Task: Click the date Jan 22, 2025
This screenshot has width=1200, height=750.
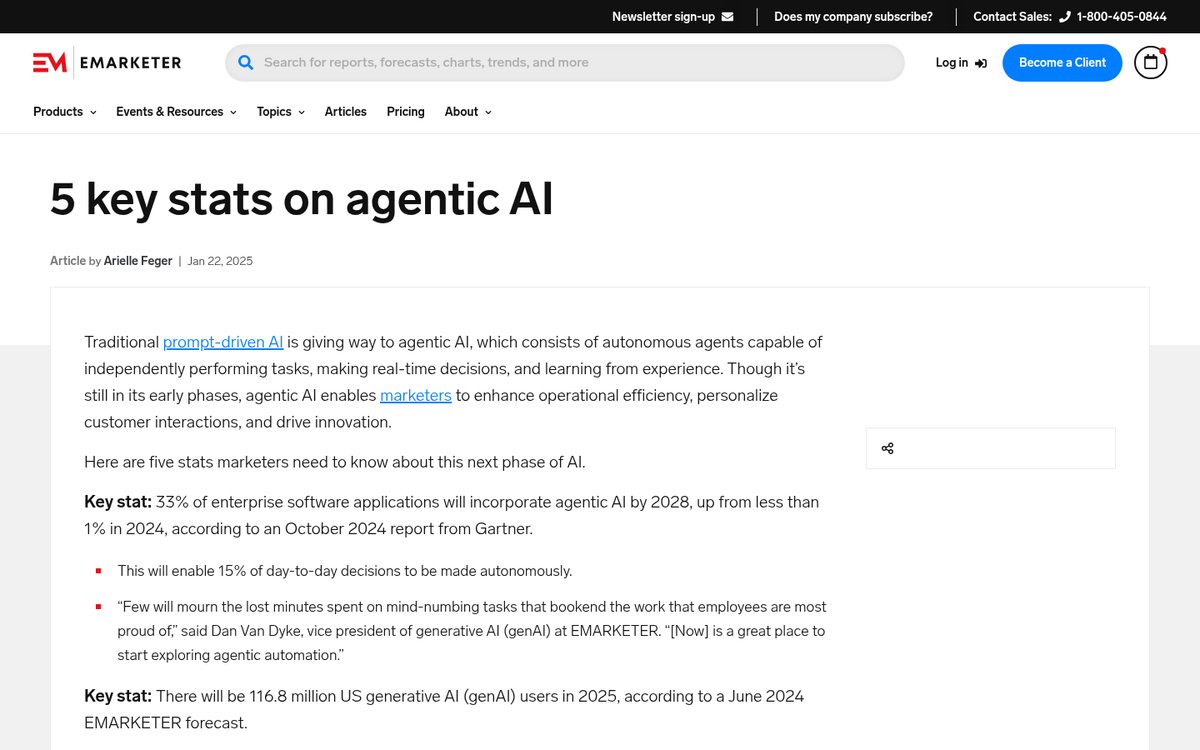Action: (220, 261)
